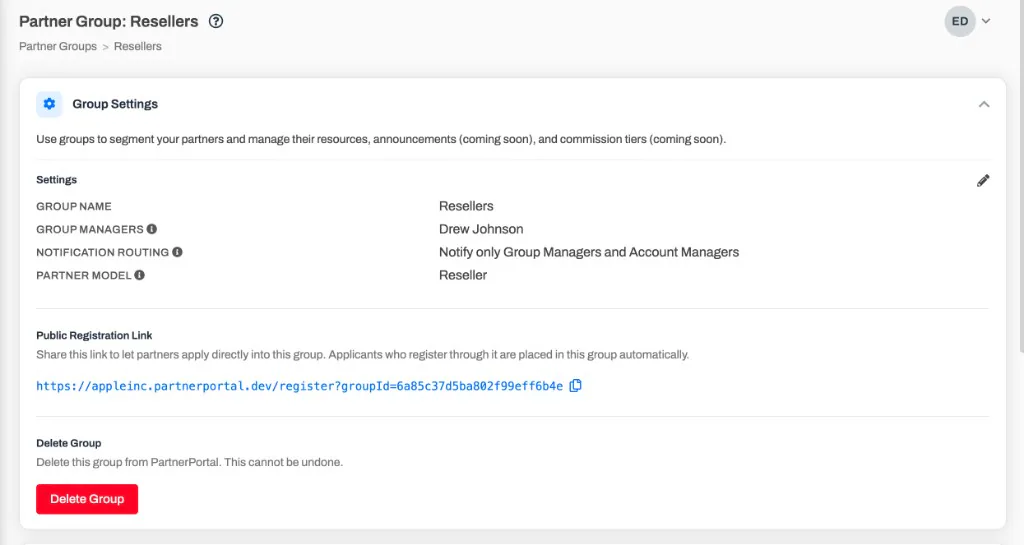Click the red Delete Group button
This screenshot has height=545, width=1024.
(87, 499)
